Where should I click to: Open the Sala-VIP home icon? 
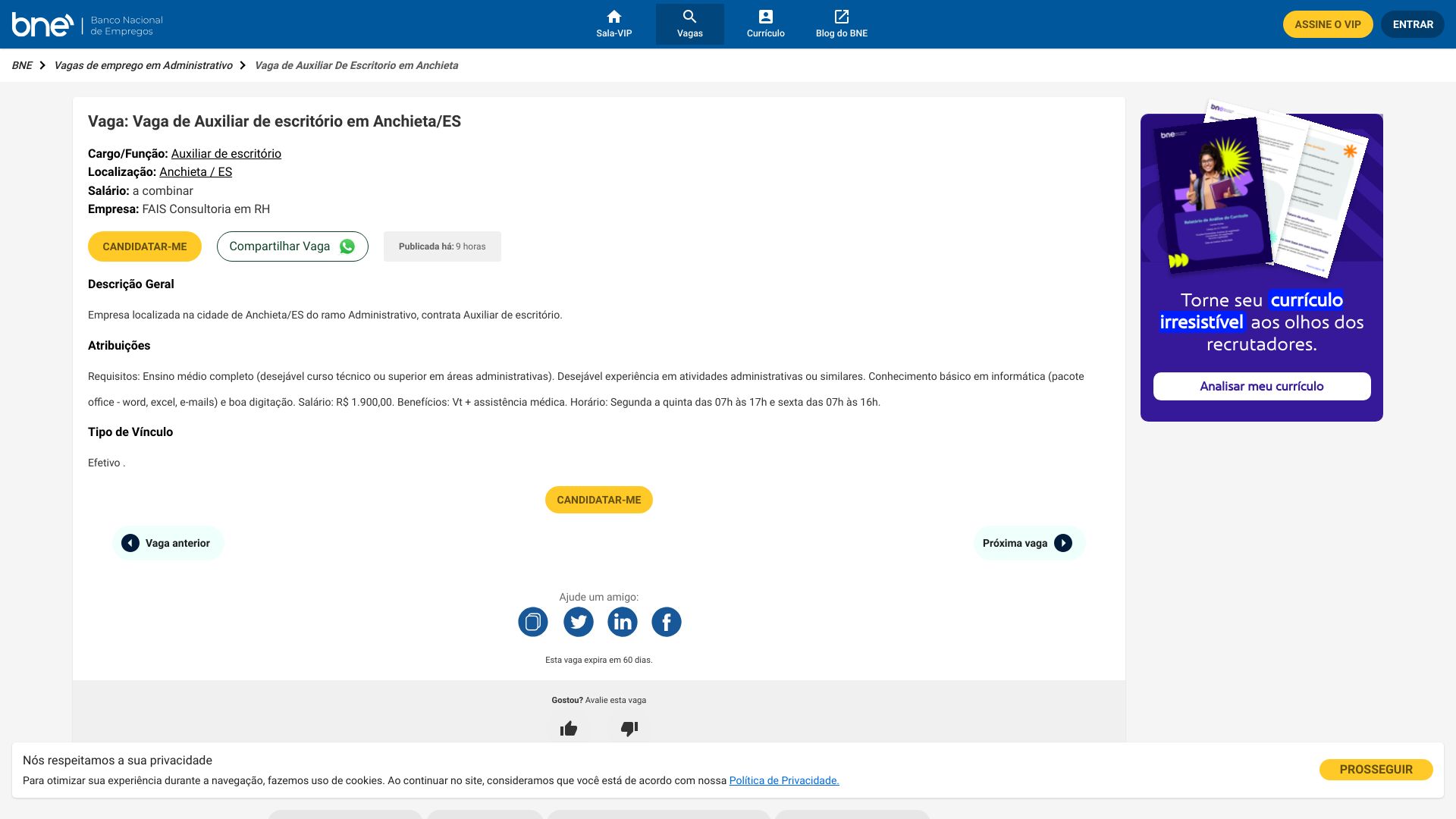coord(613,24)
